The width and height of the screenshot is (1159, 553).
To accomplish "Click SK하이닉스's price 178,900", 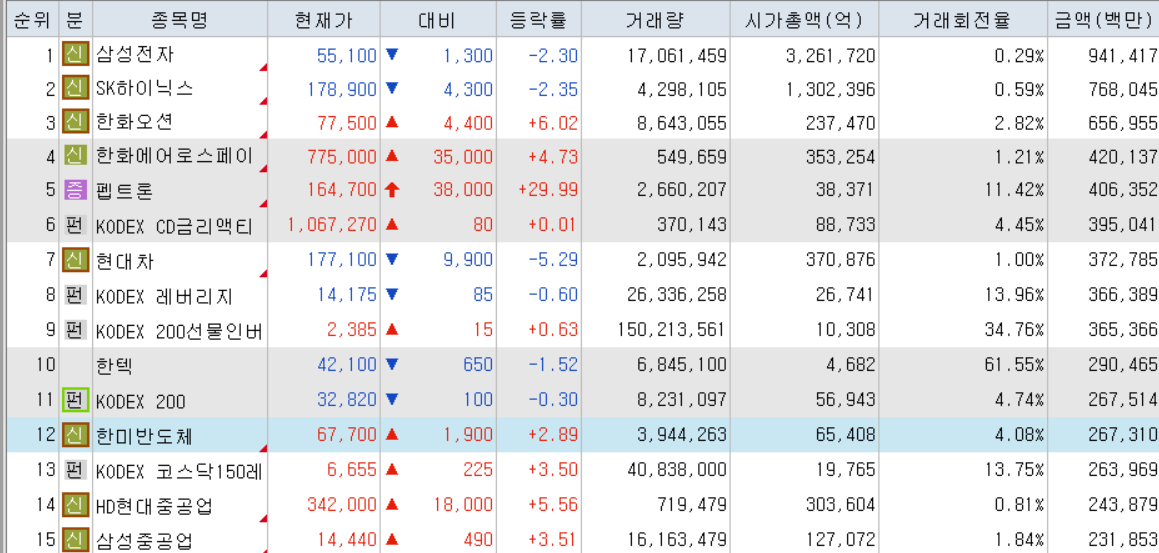I will (341, 90).
